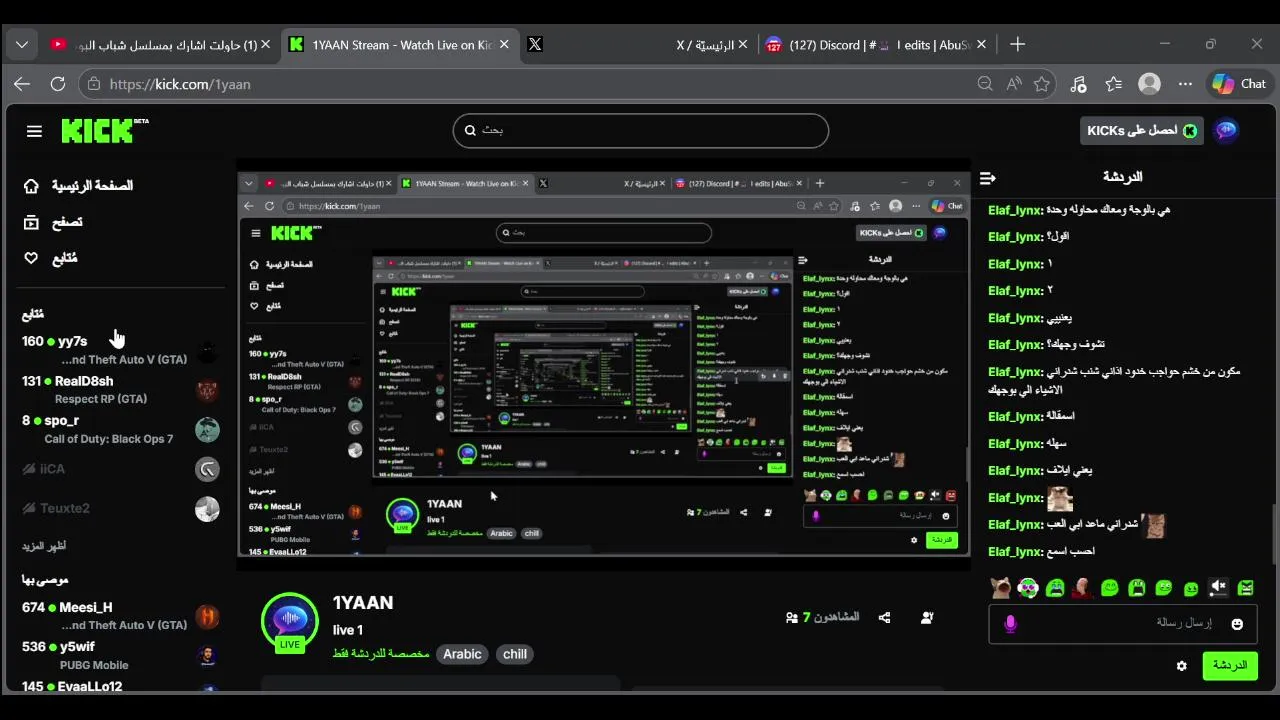The width and height of the screenshot is (1280, 720).
Task: Open the browse icon in sidebar
Action: [x=31, y=222]
